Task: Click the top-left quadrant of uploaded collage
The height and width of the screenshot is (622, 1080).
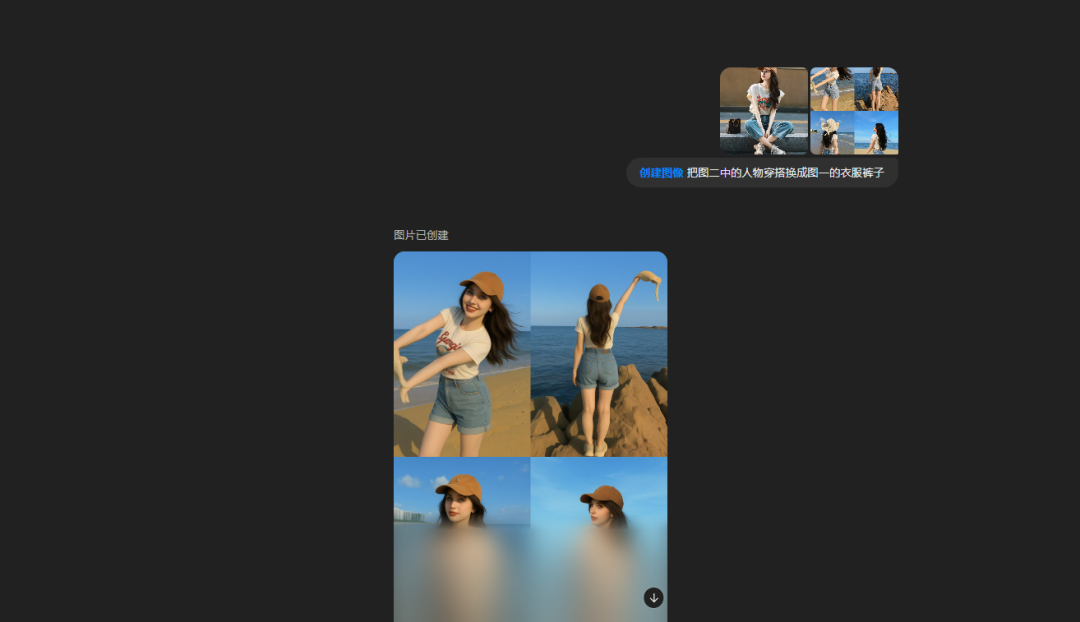Action: [831, 88]
